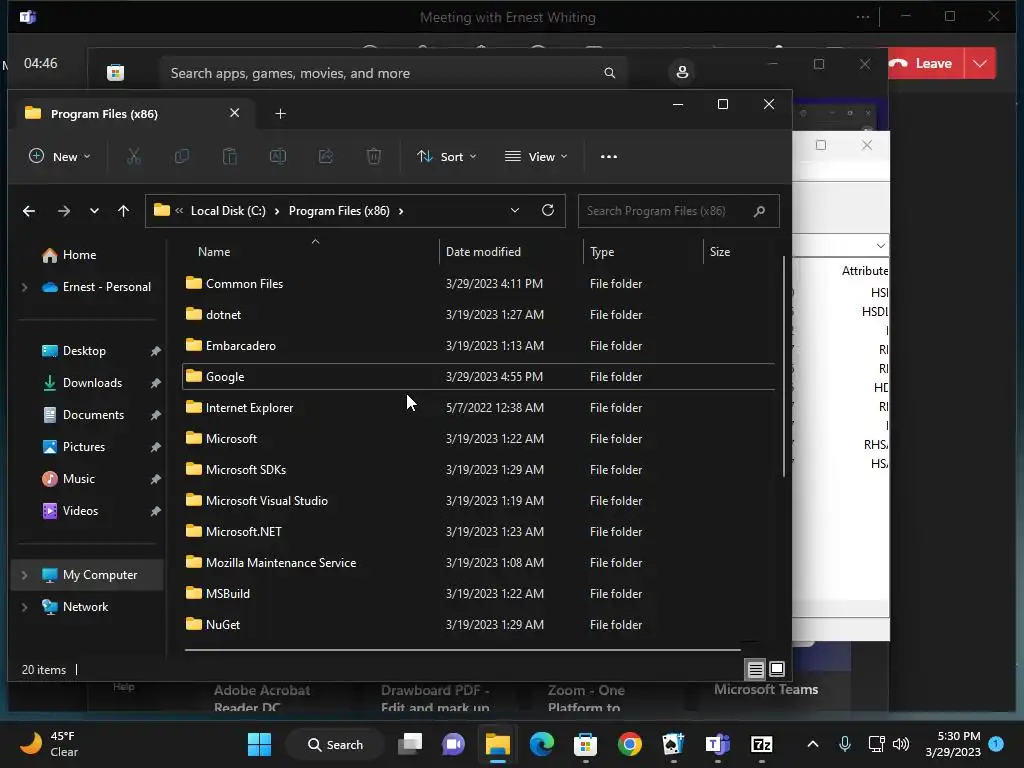1024x768 pixels.
Task: Open Windows Start menu
Action: pyautogui.click(x=259, y=744)
